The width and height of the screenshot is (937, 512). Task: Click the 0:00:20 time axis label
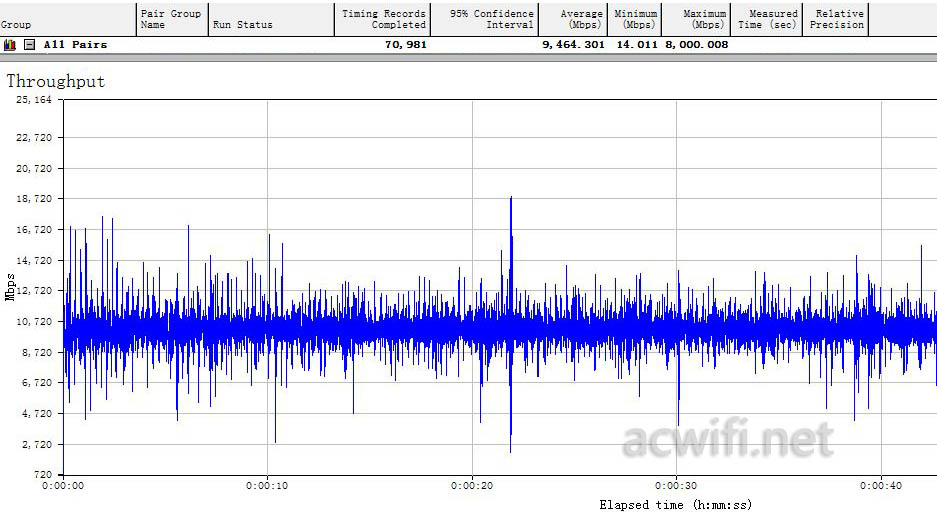pyautogui.click(x=472, y=486)
